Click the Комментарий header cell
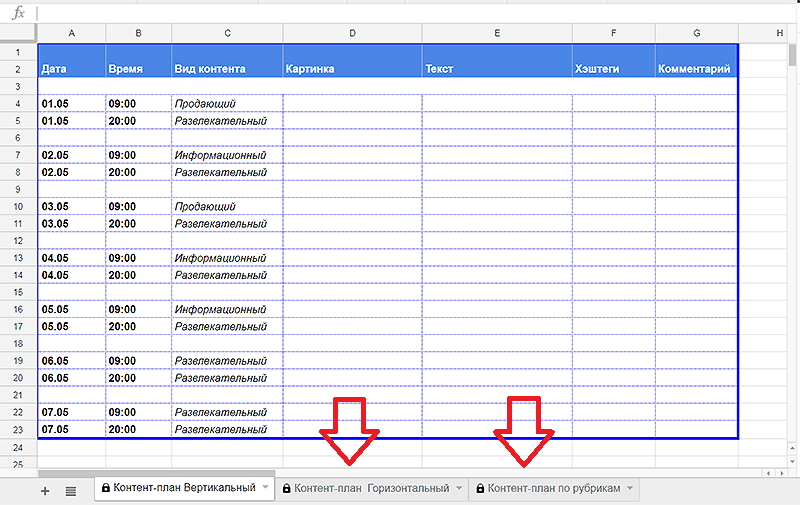The image size is (800, 505). (696, 61)
